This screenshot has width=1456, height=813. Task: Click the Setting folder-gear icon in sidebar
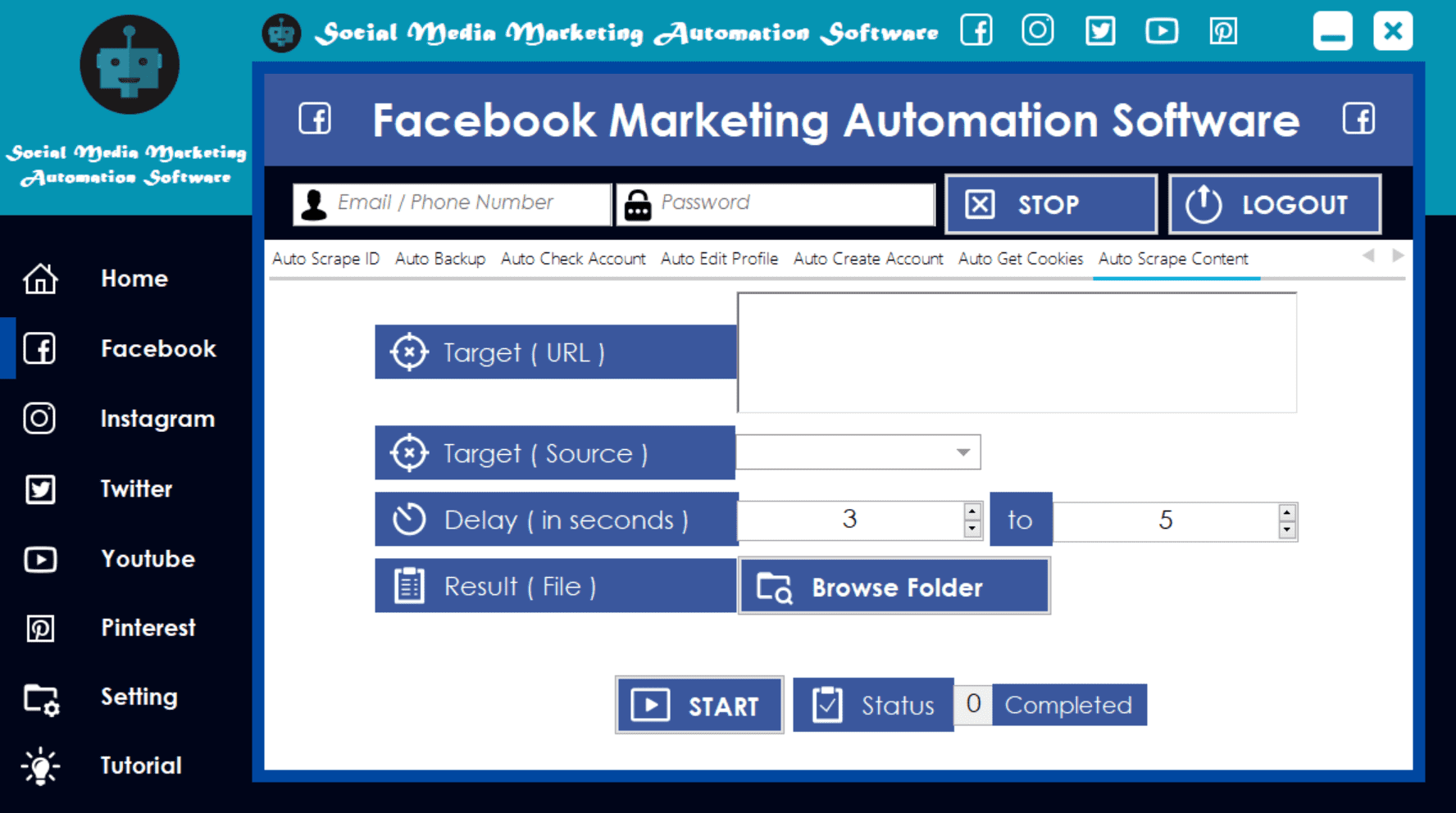(41, 699)
